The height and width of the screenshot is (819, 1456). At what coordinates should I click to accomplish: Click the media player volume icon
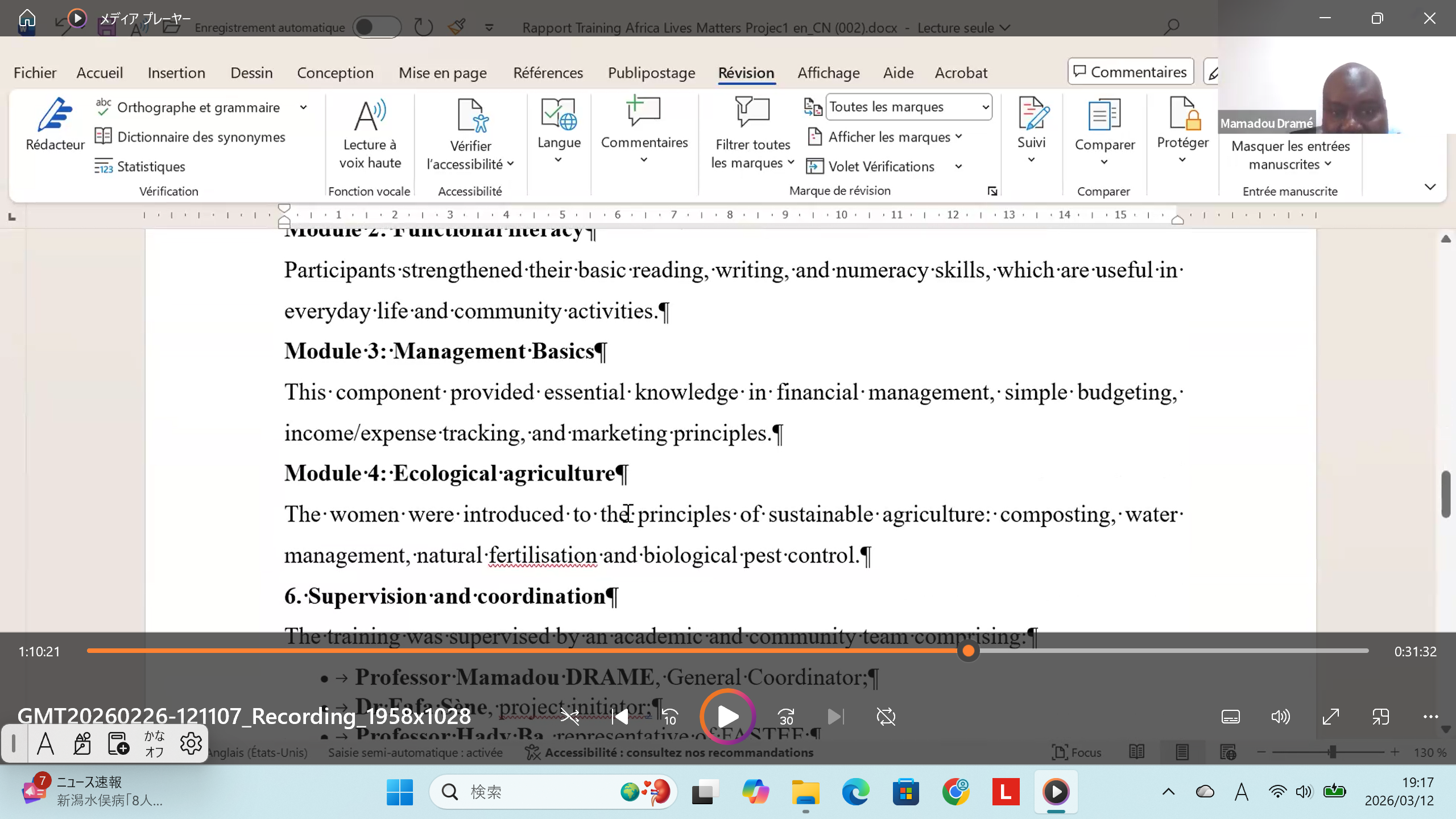[1280, 717]
